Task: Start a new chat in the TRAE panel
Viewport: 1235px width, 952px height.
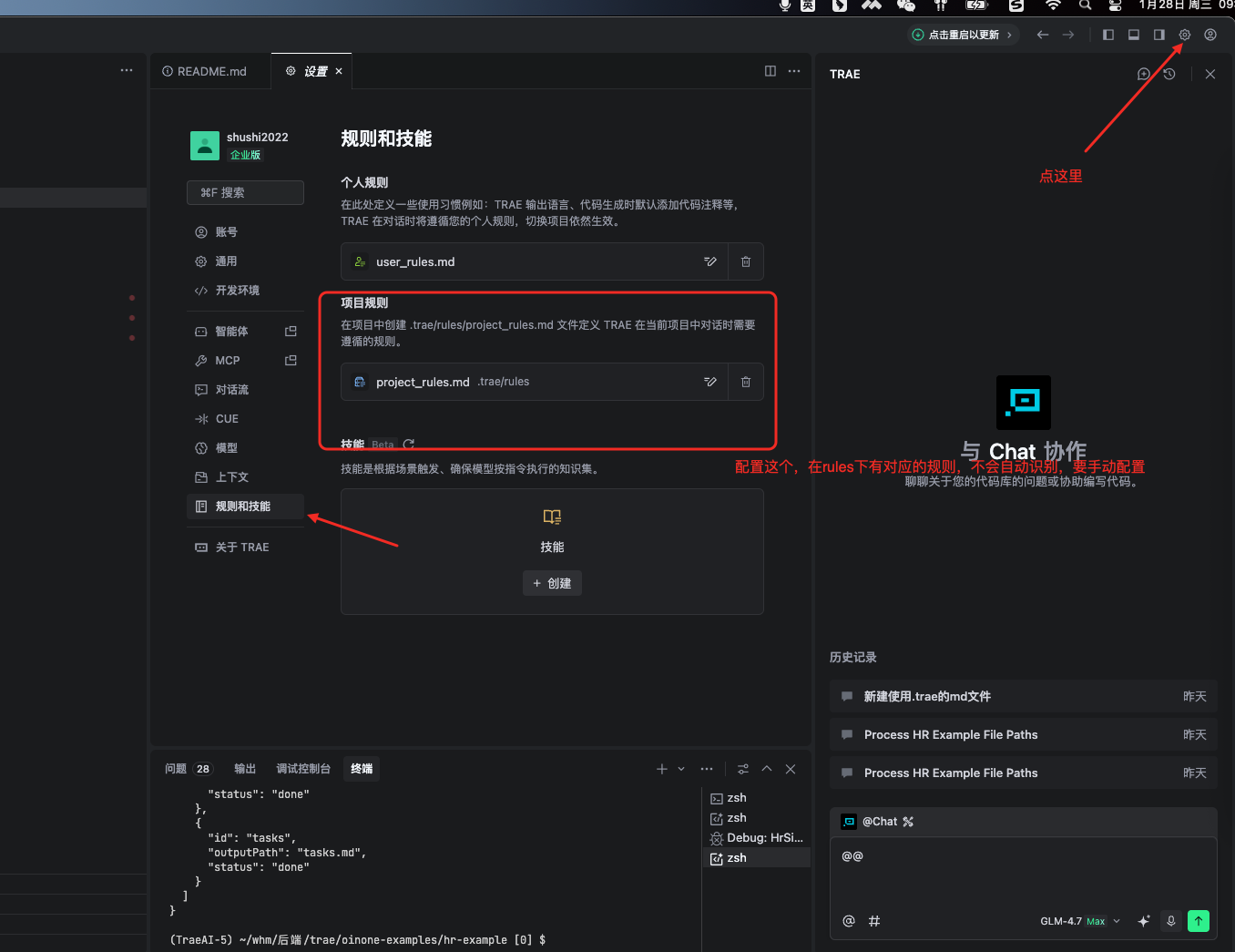Action: point(1144,74)
